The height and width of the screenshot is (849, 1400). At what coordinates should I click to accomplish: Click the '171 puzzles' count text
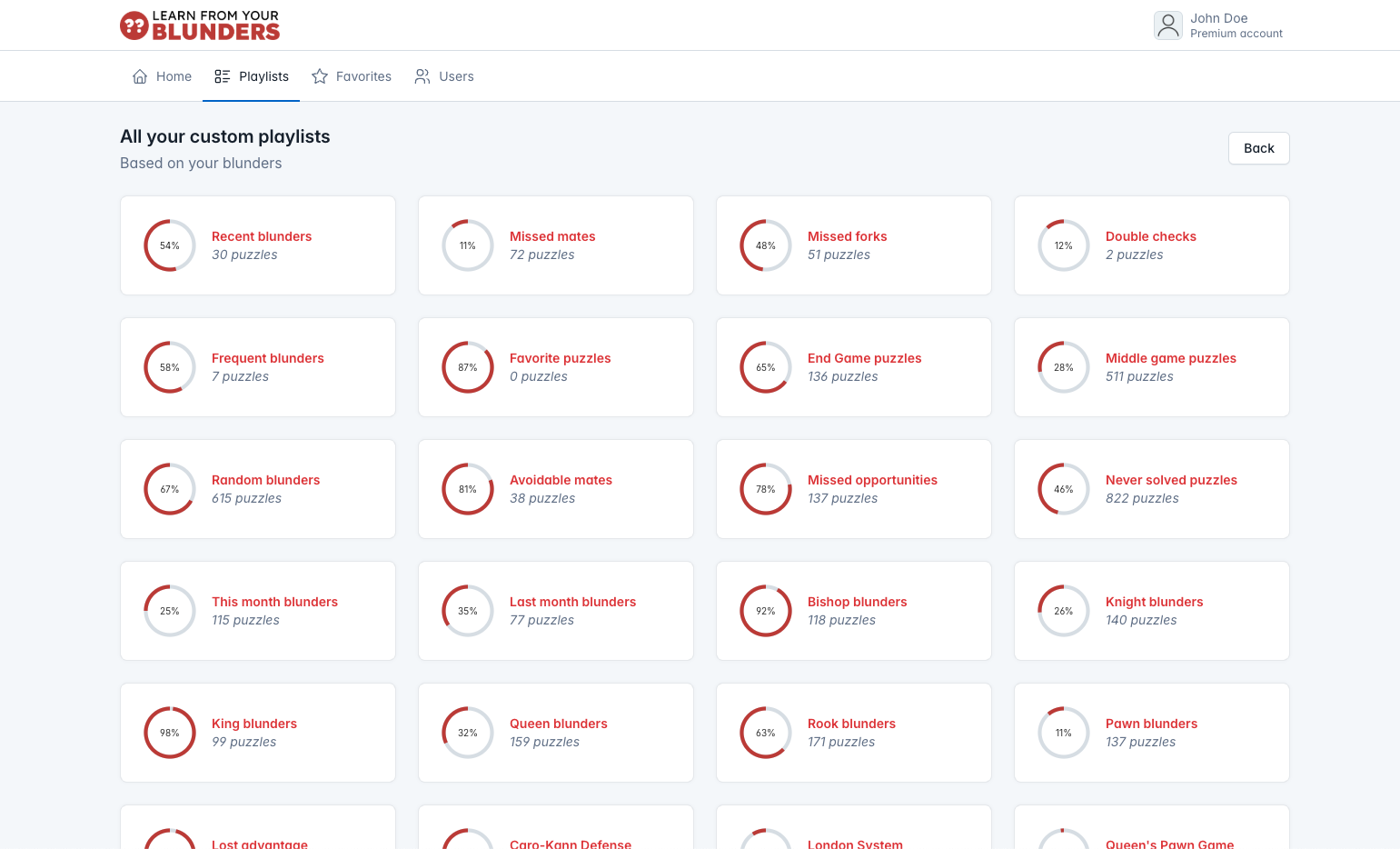coord(841,742)
